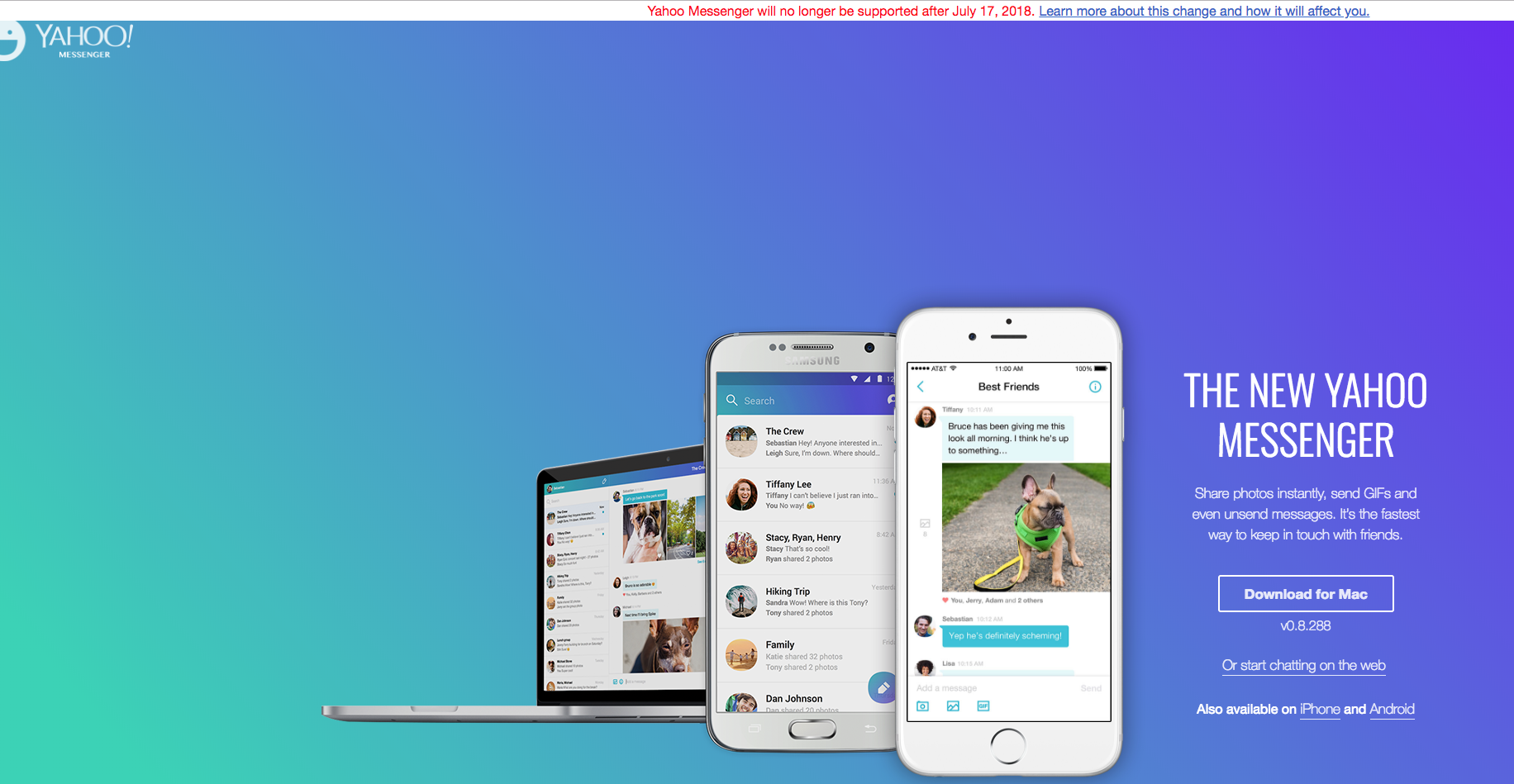Tap the pencil compose button on Samsung phone
This screenshot has height=784, width=1514.
coord(883,687)
